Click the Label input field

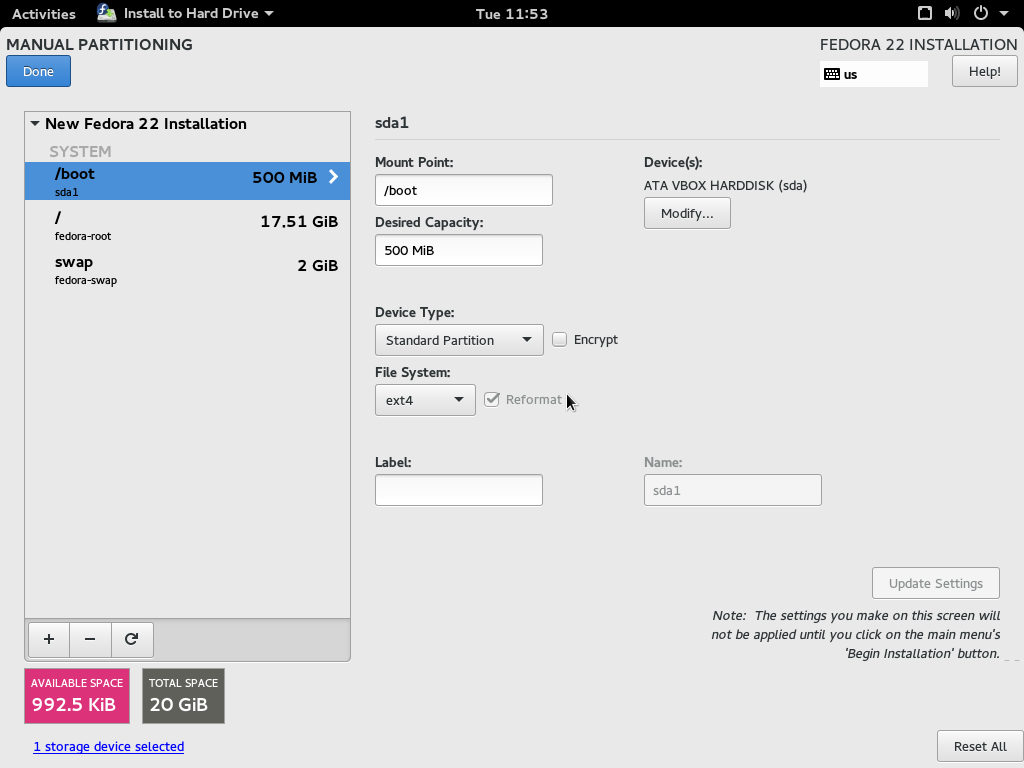click(x=458, y=490)
